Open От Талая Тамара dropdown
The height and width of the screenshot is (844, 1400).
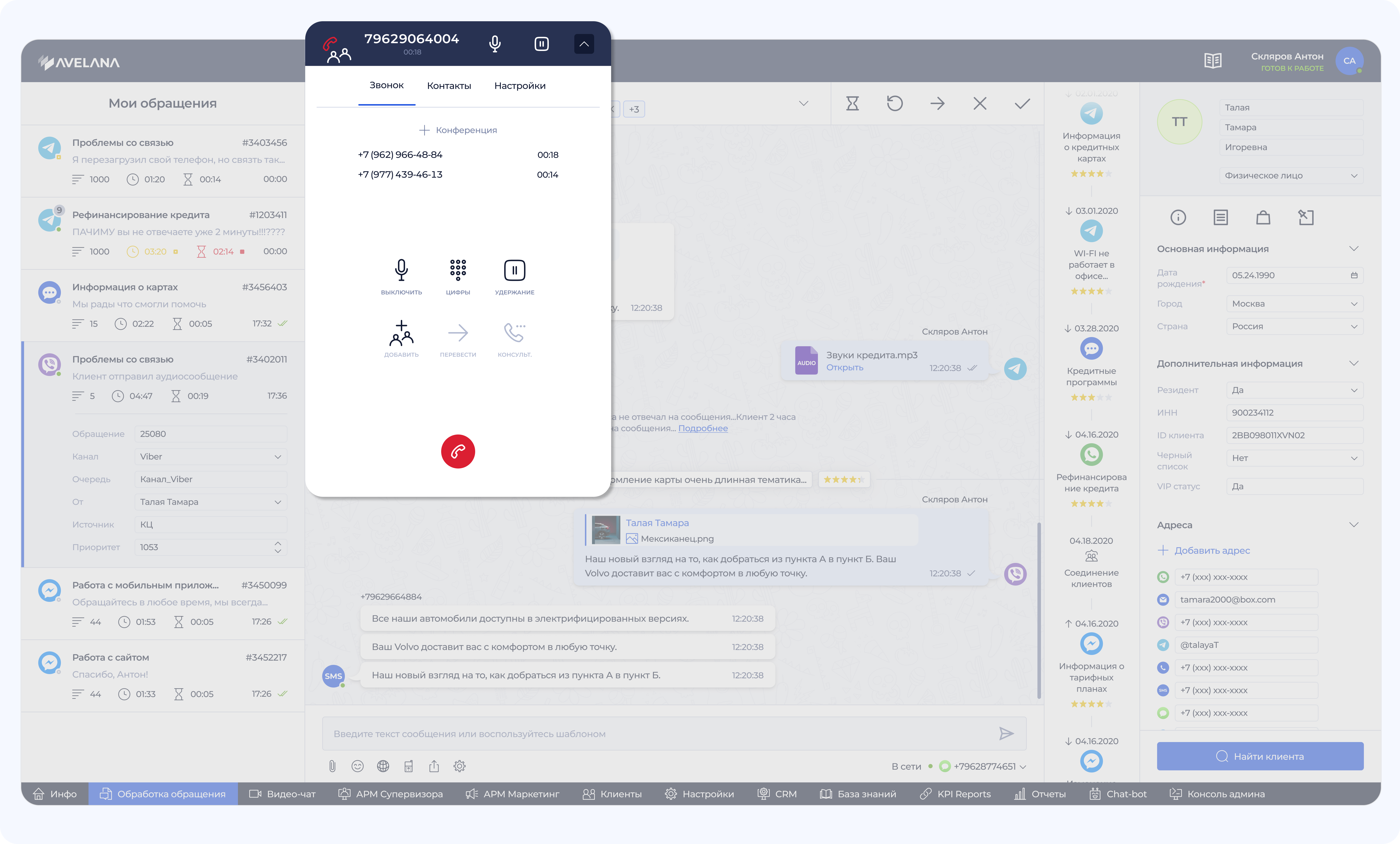211,502
